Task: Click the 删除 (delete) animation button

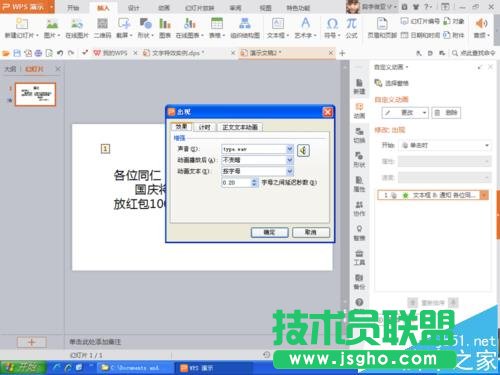Action: tap(446, 113)
